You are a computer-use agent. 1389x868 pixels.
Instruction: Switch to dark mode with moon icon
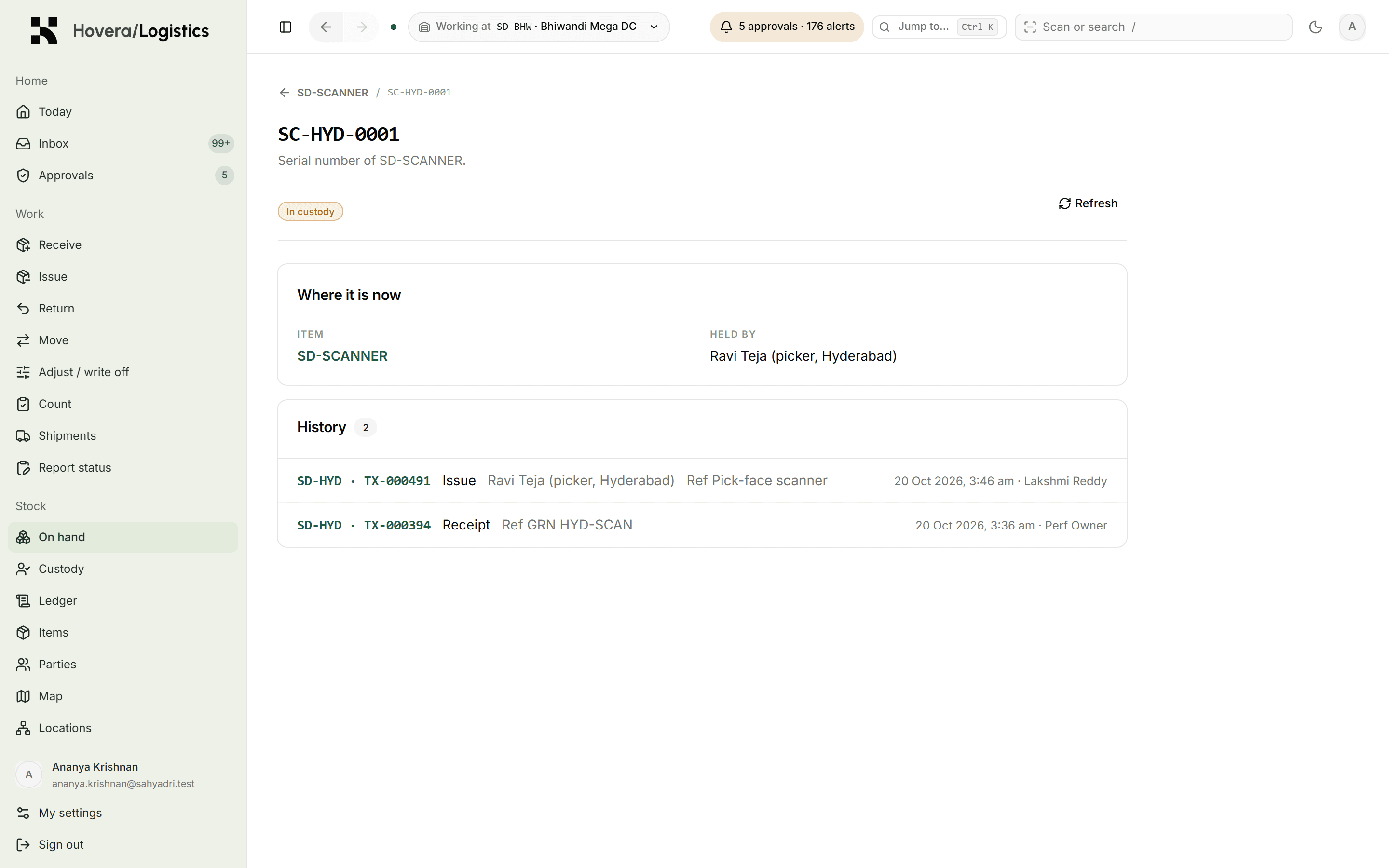[x=1316, y=27]
